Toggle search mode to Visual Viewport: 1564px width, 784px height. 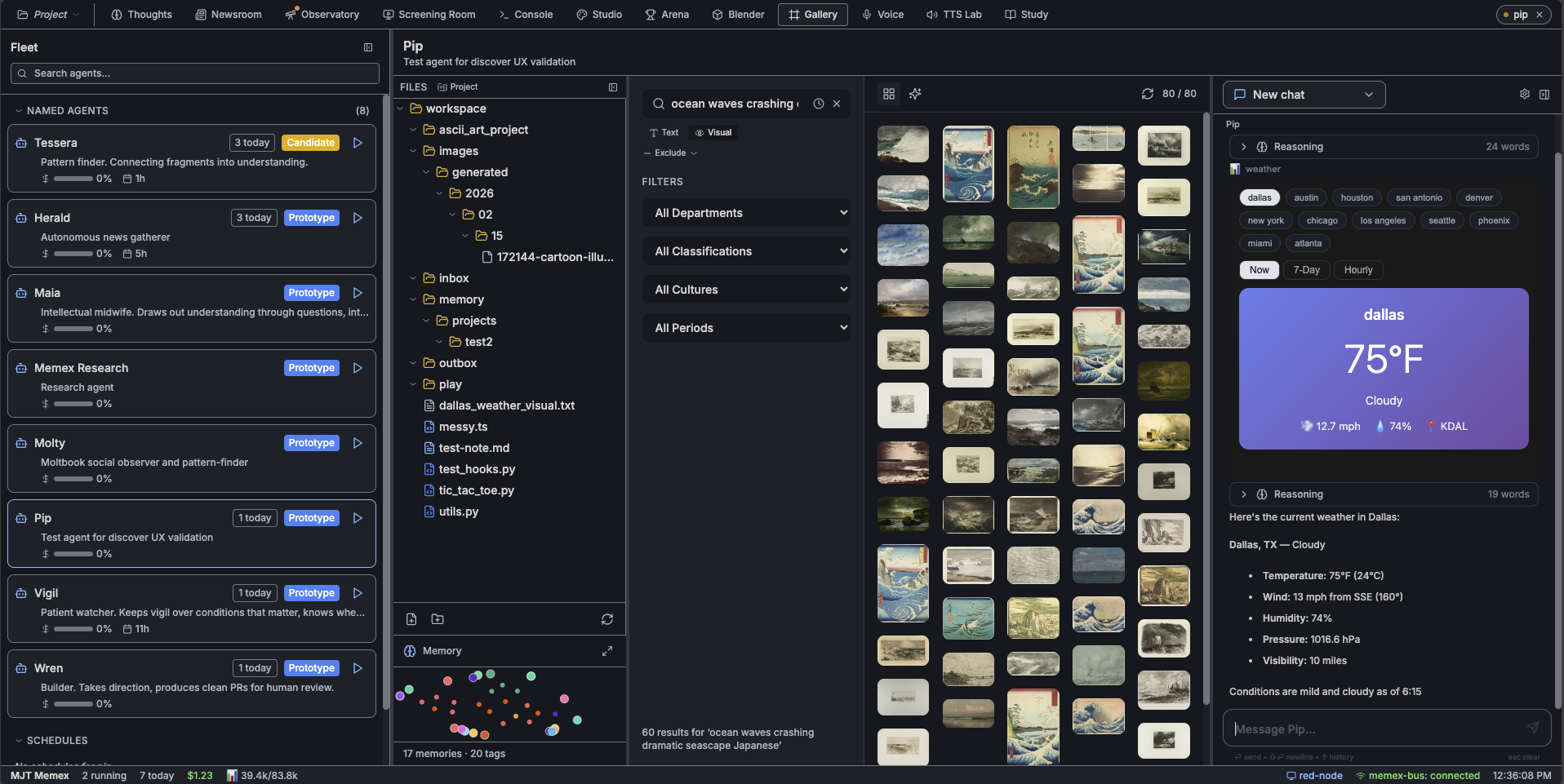coord(713,132)
